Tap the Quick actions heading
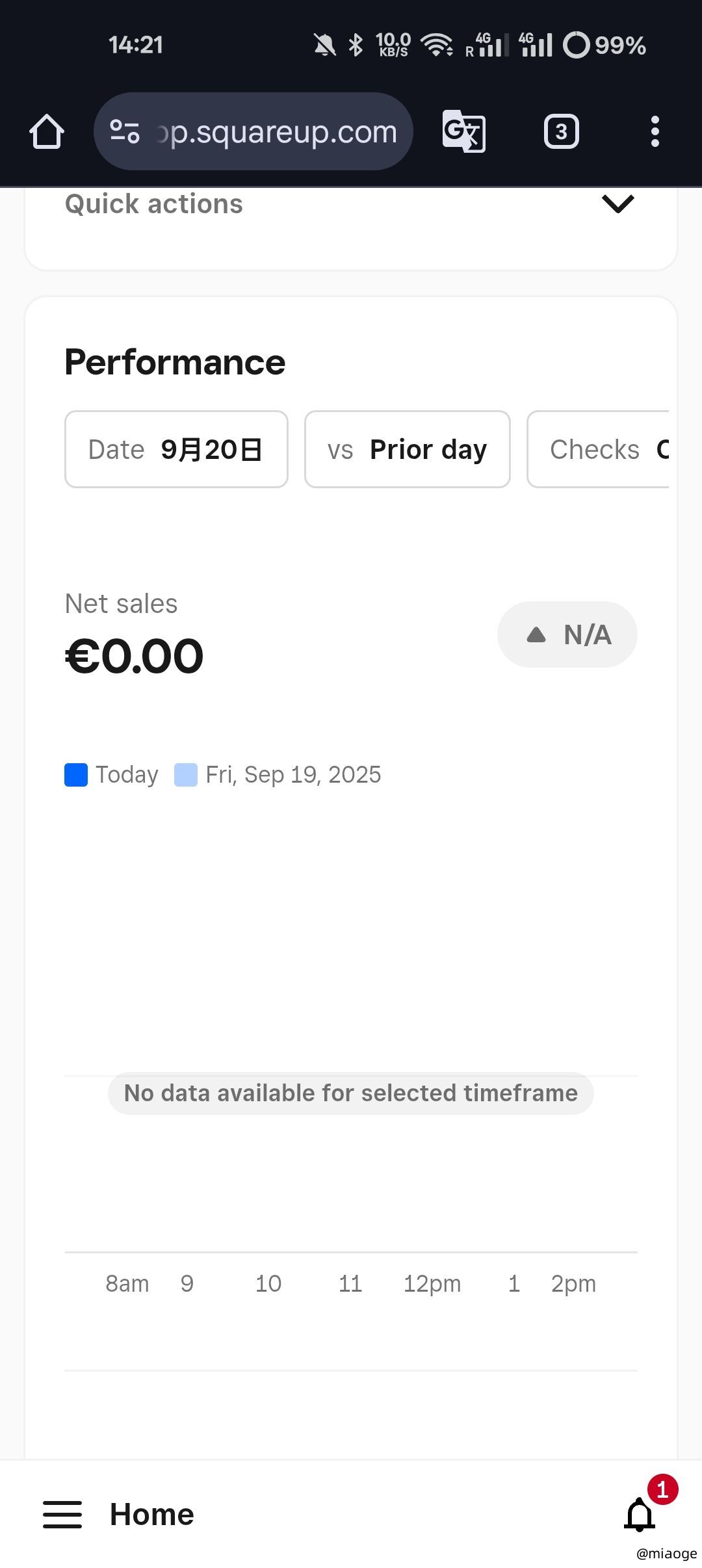This screenshot has height=1568, width=702. pyautogui.click(x=154, y=204)
